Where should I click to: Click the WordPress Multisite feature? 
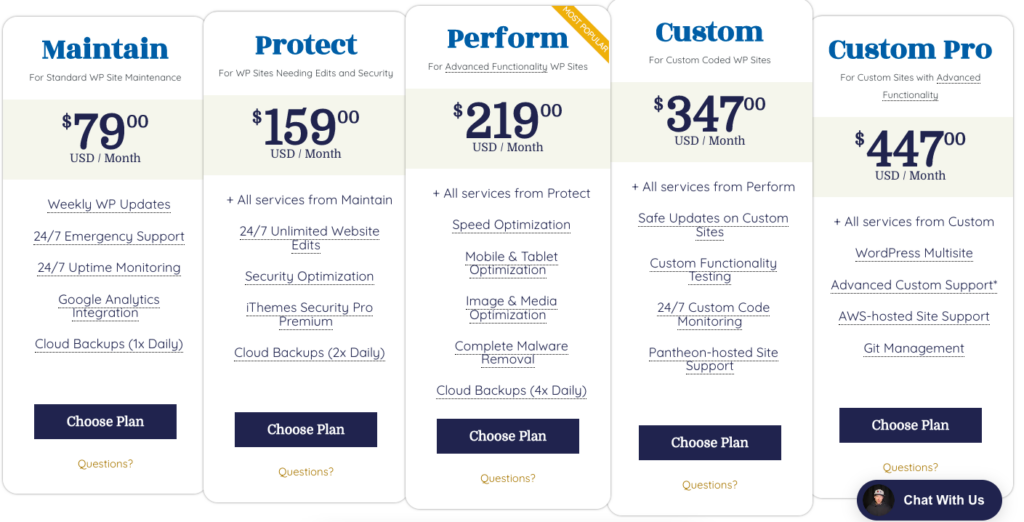click(914, 253)
